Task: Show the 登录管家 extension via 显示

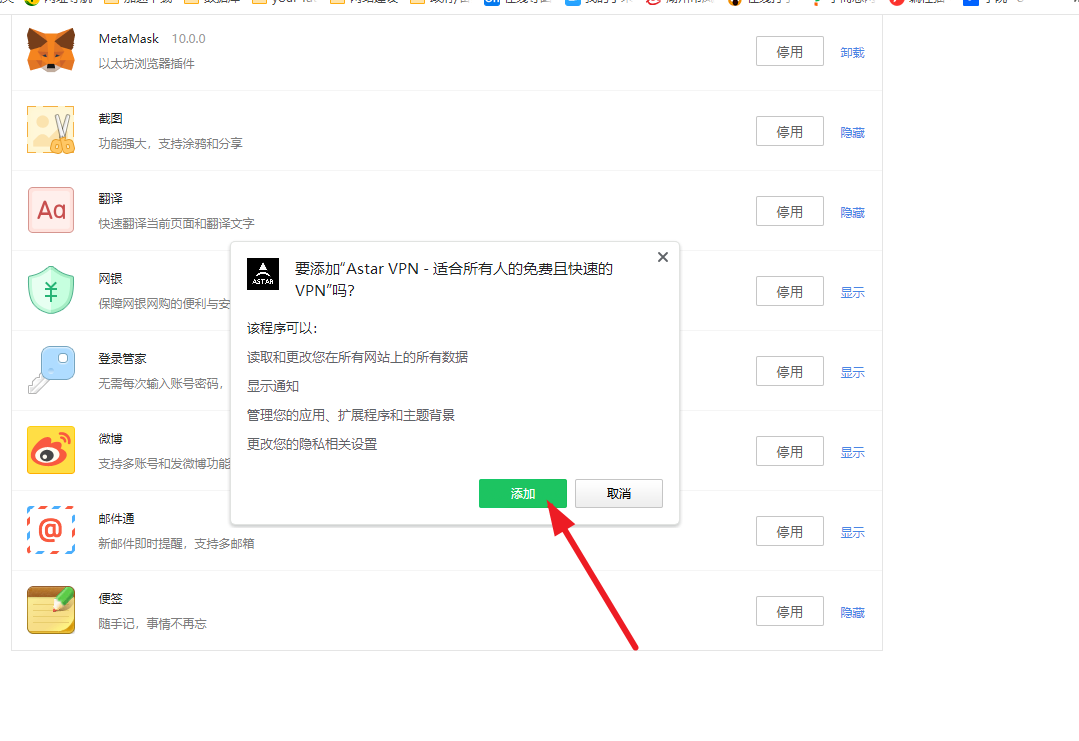Action: click(852, 372)
